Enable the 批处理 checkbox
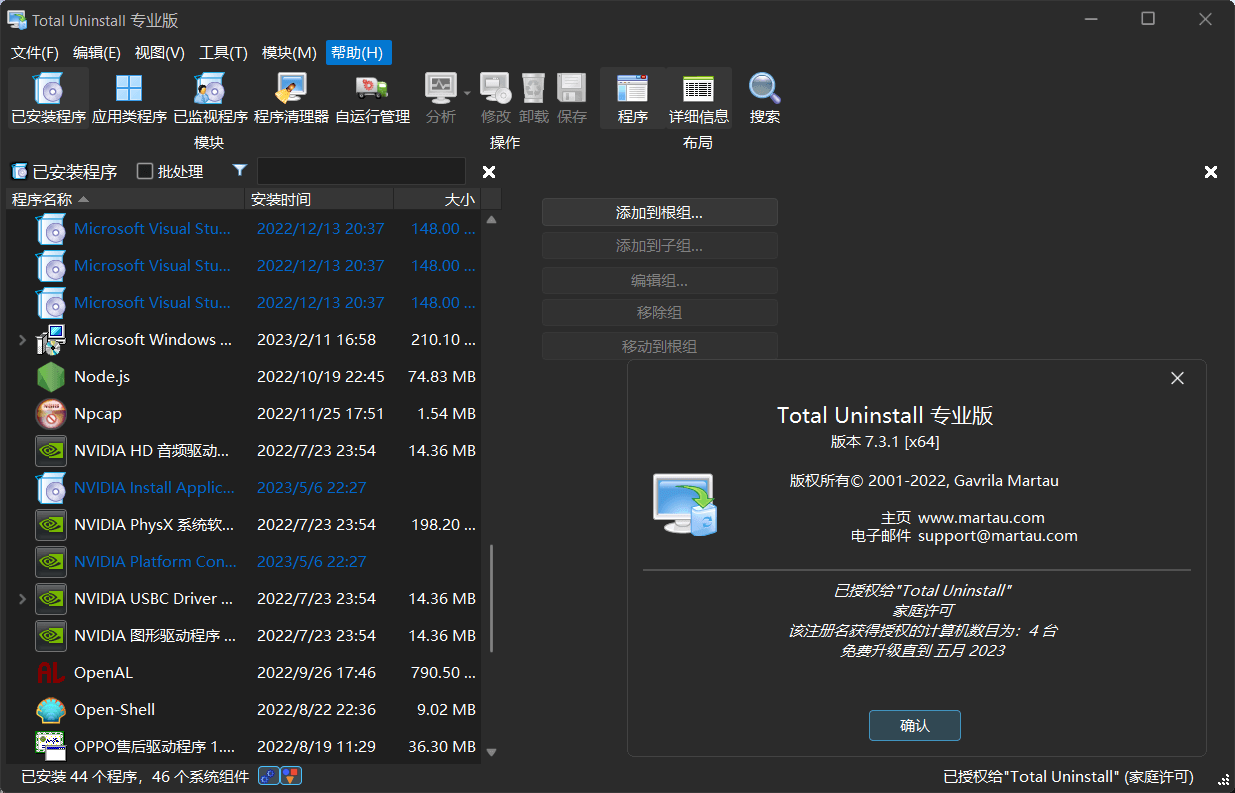 tap(144, 171)
